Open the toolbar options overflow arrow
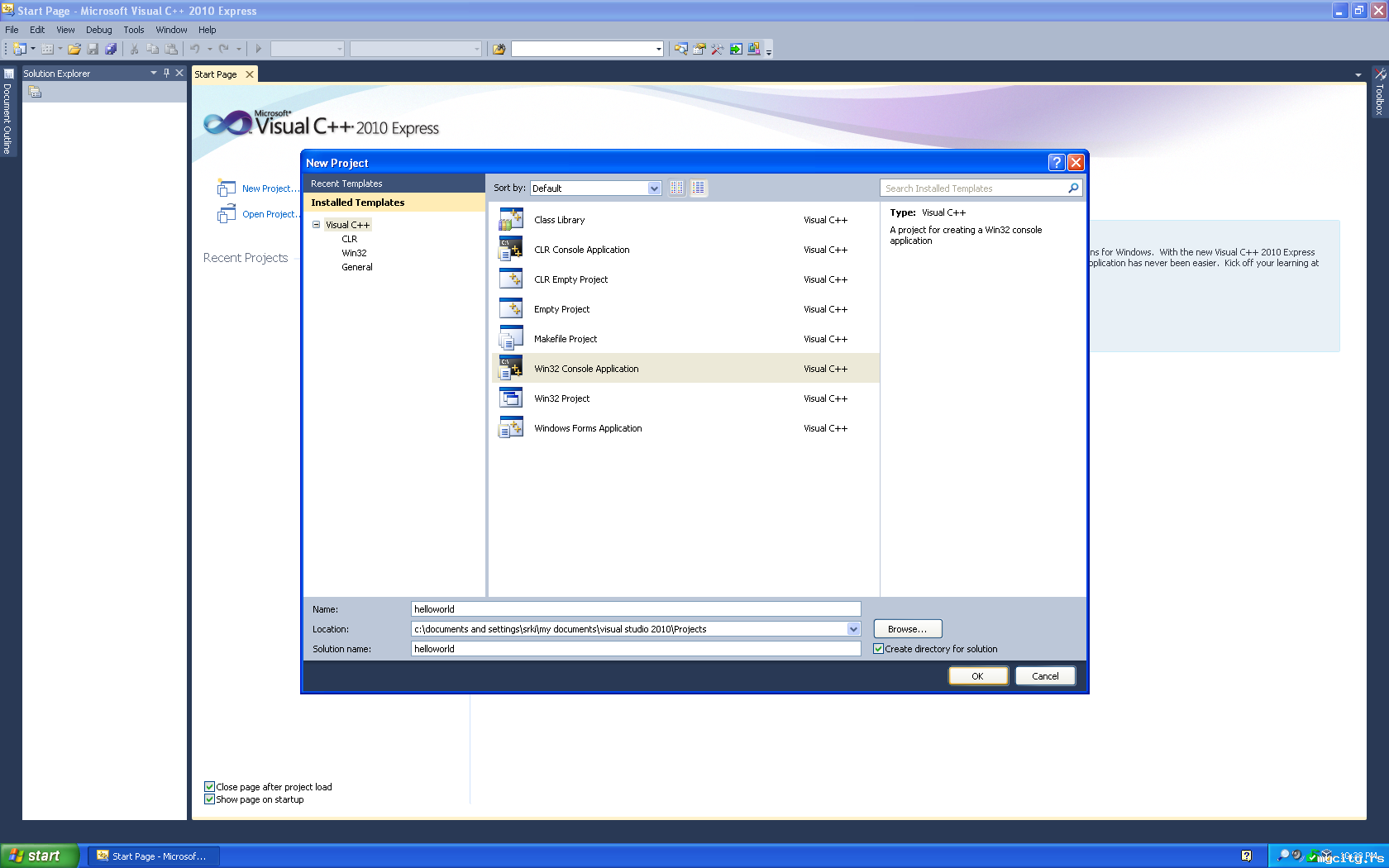The height and width of the screenshot is (868, 1389). pyautogui.click(x=768, y=51)
